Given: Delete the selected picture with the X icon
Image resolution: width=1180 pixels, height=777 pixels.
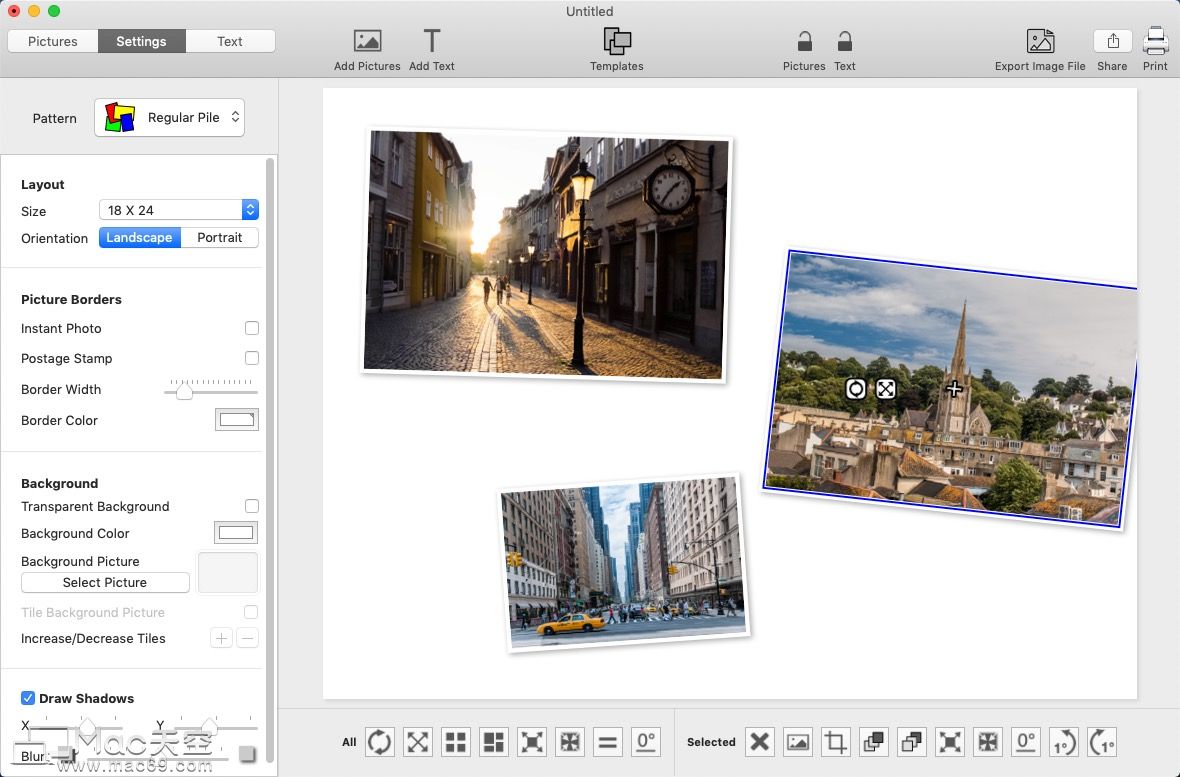Looking at the screenshot, I should 759,742.
